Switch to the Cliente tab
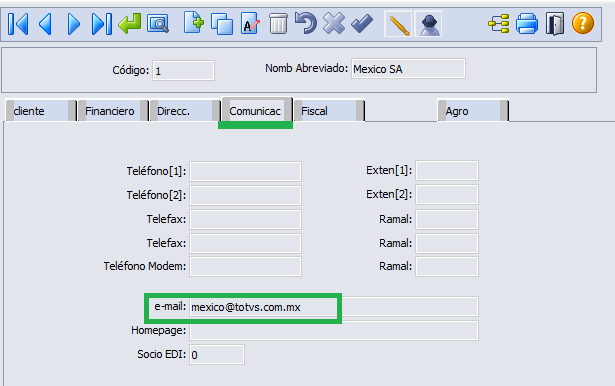615x386 pixels. [41, 111]
